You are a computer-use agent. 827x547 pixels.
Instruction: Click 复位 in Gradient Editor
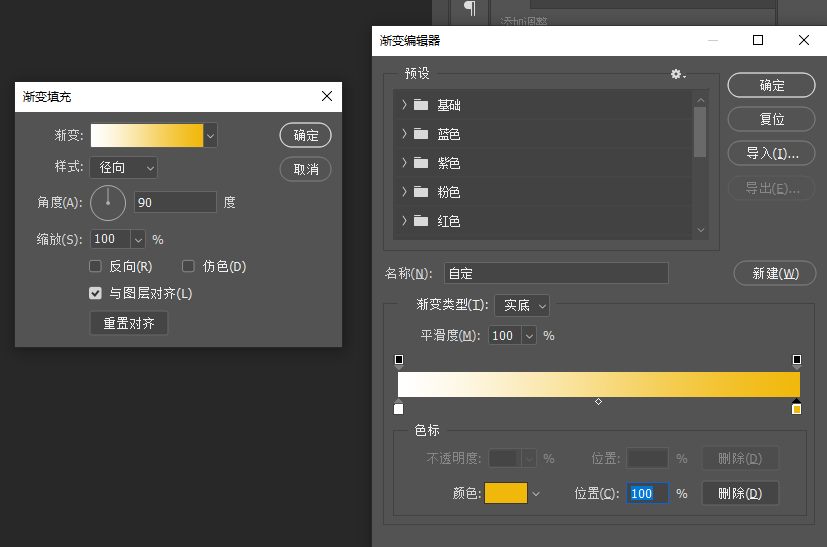pos(772,119)
